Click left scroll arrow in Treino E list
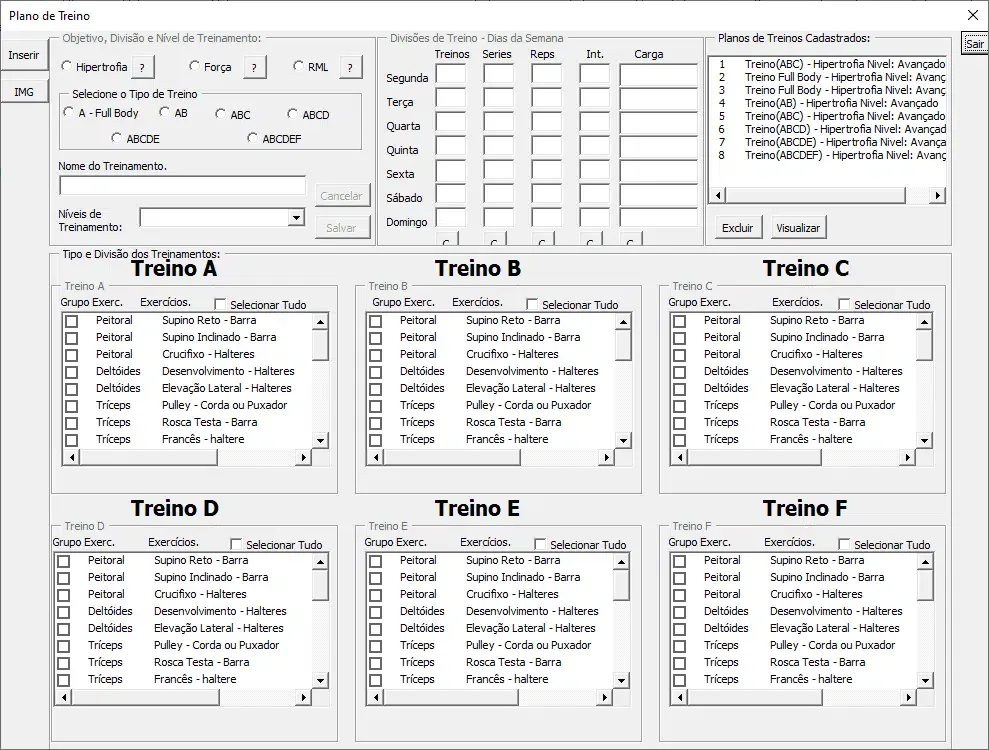Viewport: 989px width, 750px height. click(377, 697)
